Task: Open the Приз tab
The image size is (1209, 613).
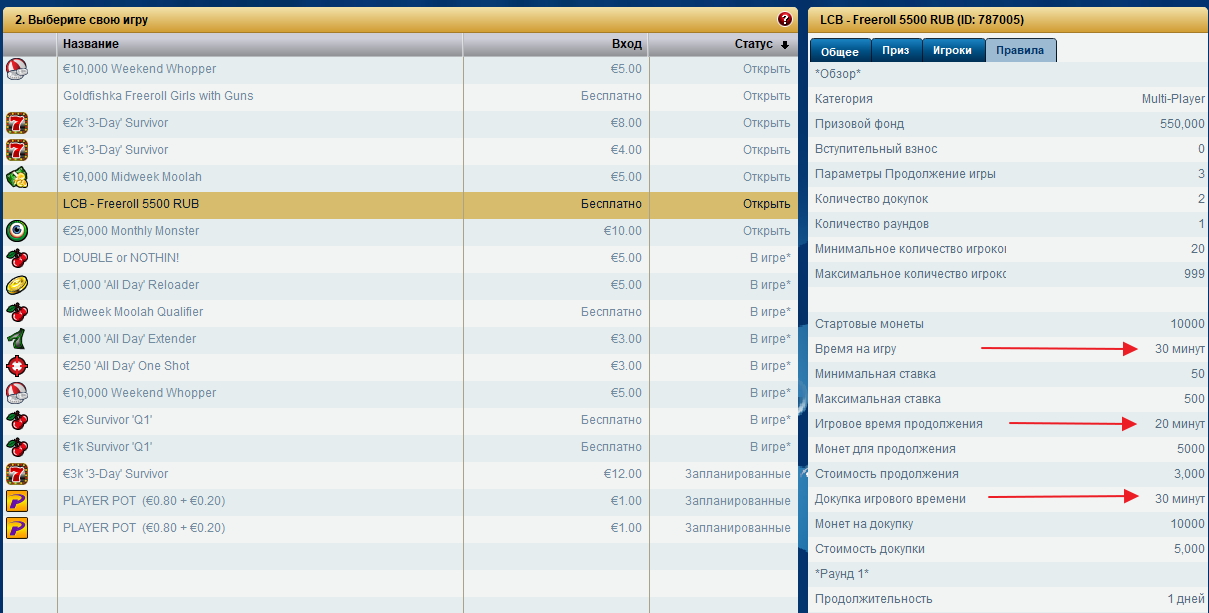Action: tap(896, 50)
